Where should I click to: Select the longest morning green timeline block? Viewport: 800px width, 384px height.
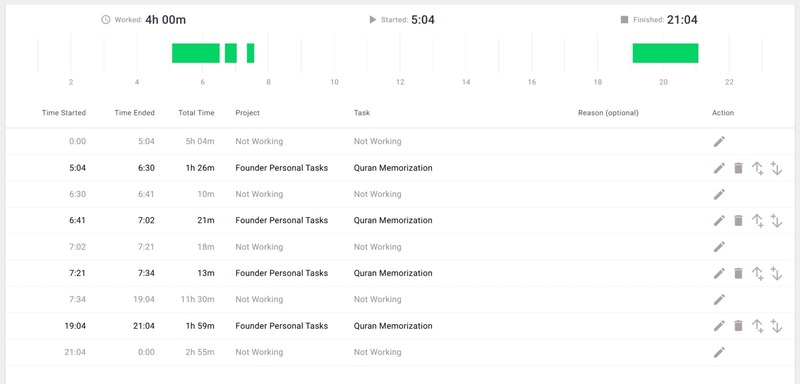[x=195, y=53]
